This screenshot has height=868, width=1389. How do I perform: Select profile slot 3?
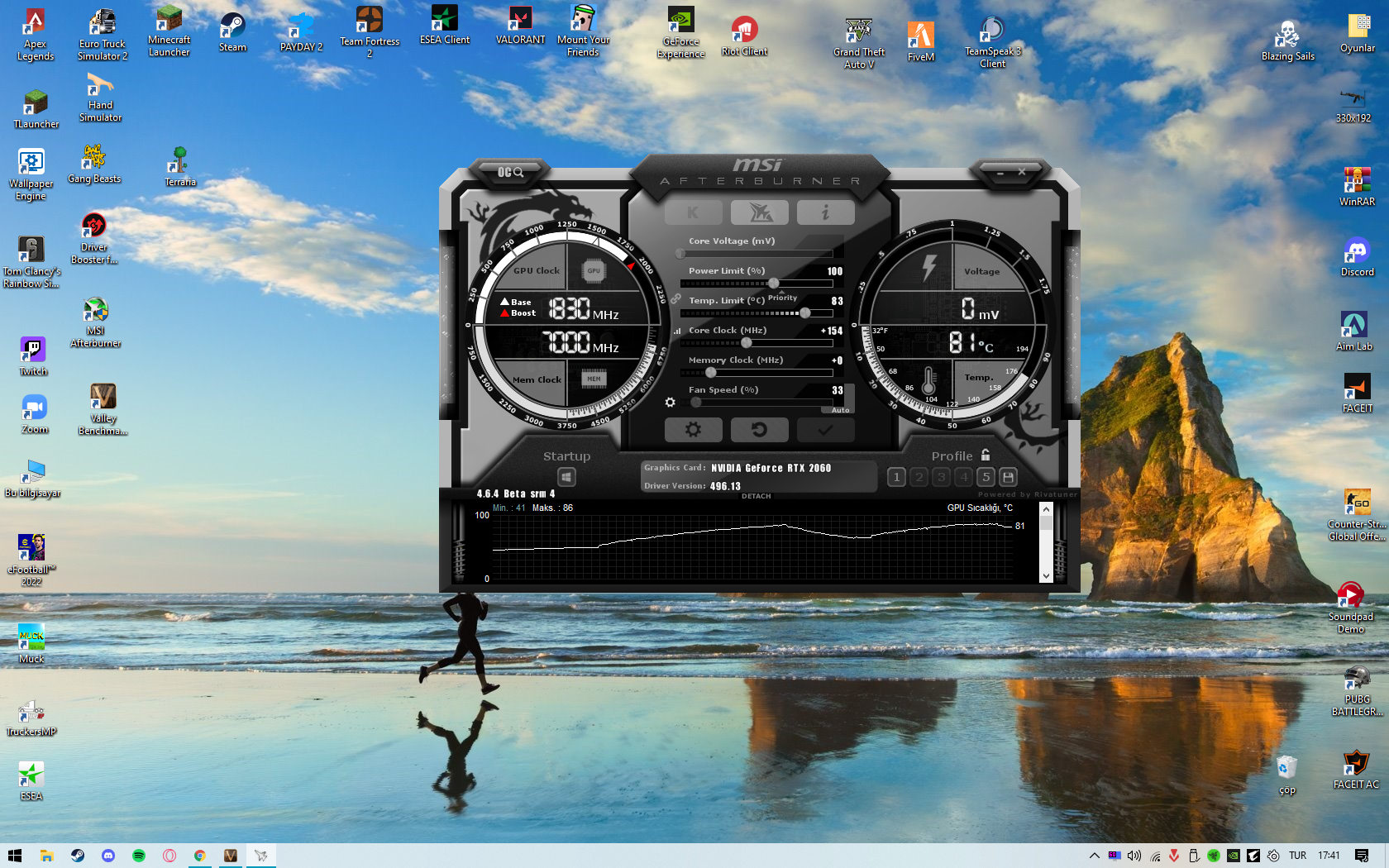click(x=941, y=477)
